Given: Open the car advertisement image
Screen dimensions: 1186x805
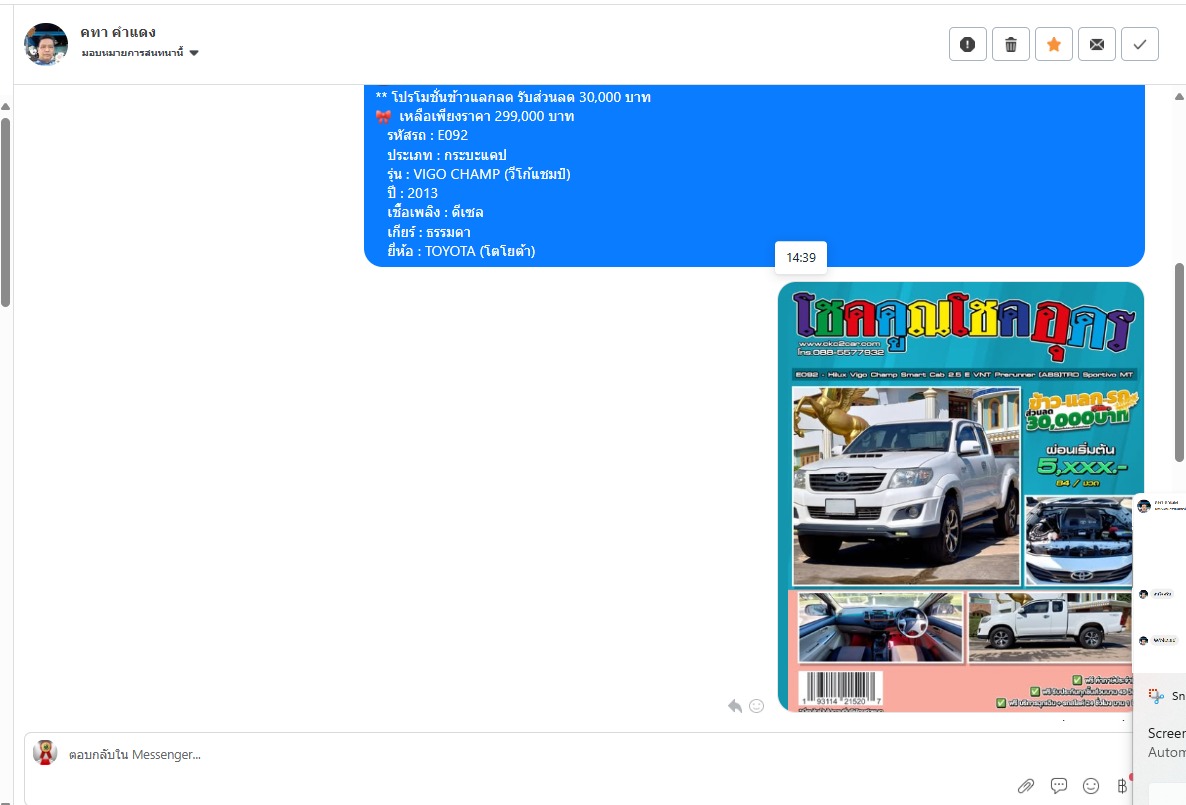Looking at the screenshot, I should pyautogui.click(x=961, y=496).
